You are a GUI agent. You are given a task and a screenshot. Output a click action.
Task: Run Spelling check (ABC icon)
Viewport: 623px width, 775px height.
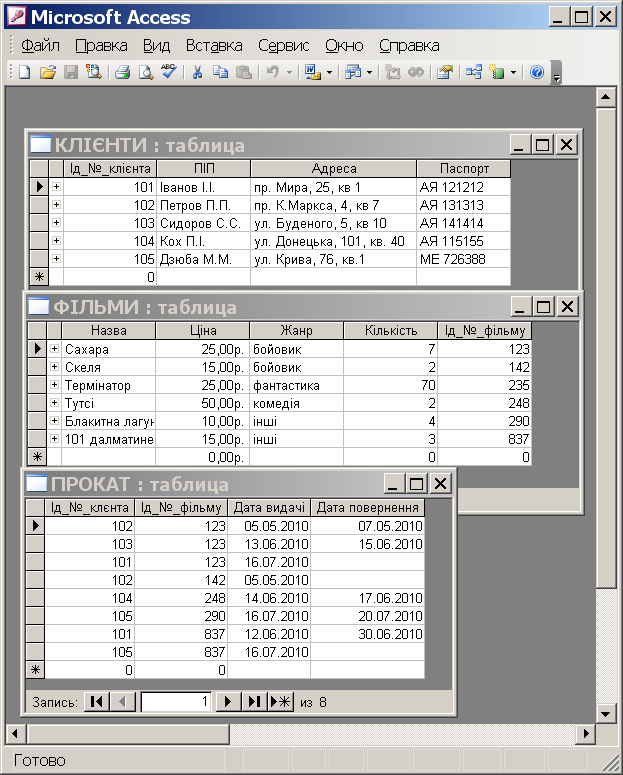[x=169, y=73]
